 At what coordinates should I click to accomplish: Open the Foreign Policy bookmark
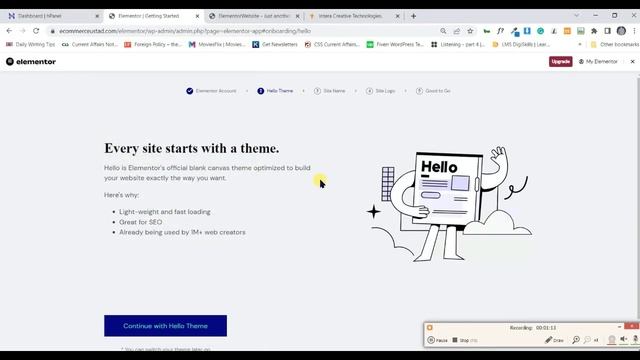153,44
